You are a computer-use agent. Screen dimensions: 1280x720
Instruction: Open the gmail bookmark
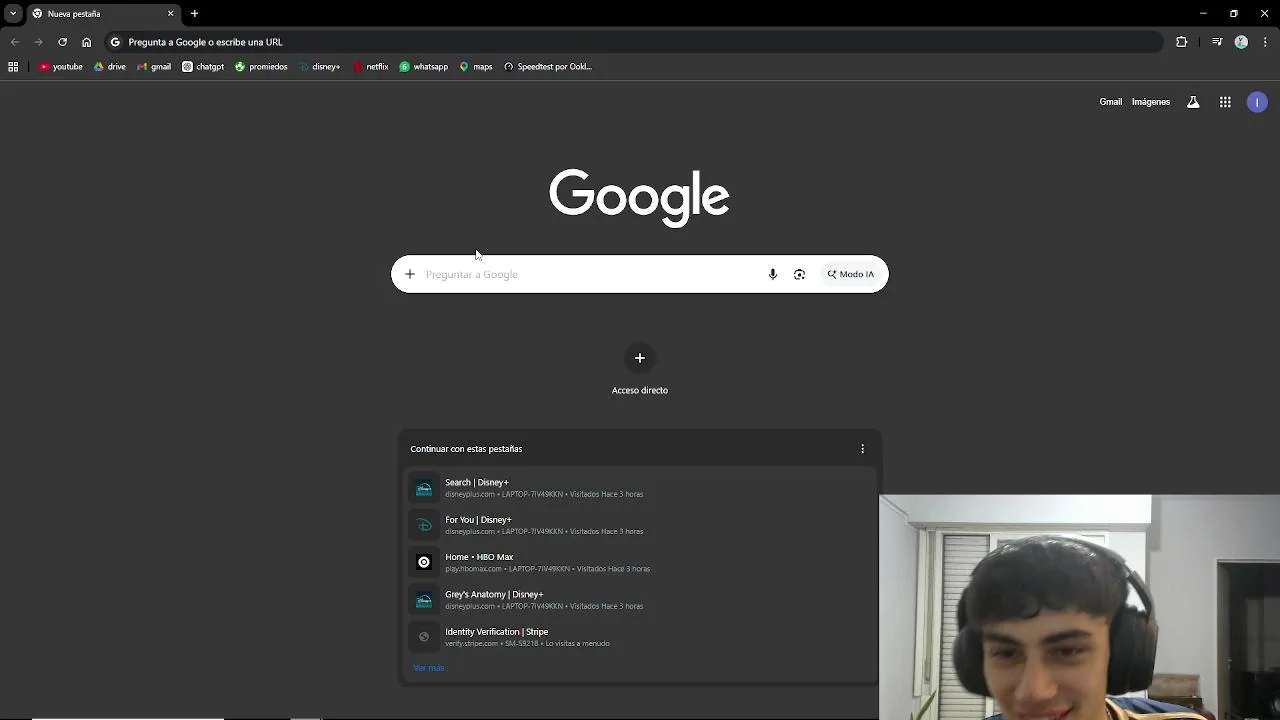(154, 67)
